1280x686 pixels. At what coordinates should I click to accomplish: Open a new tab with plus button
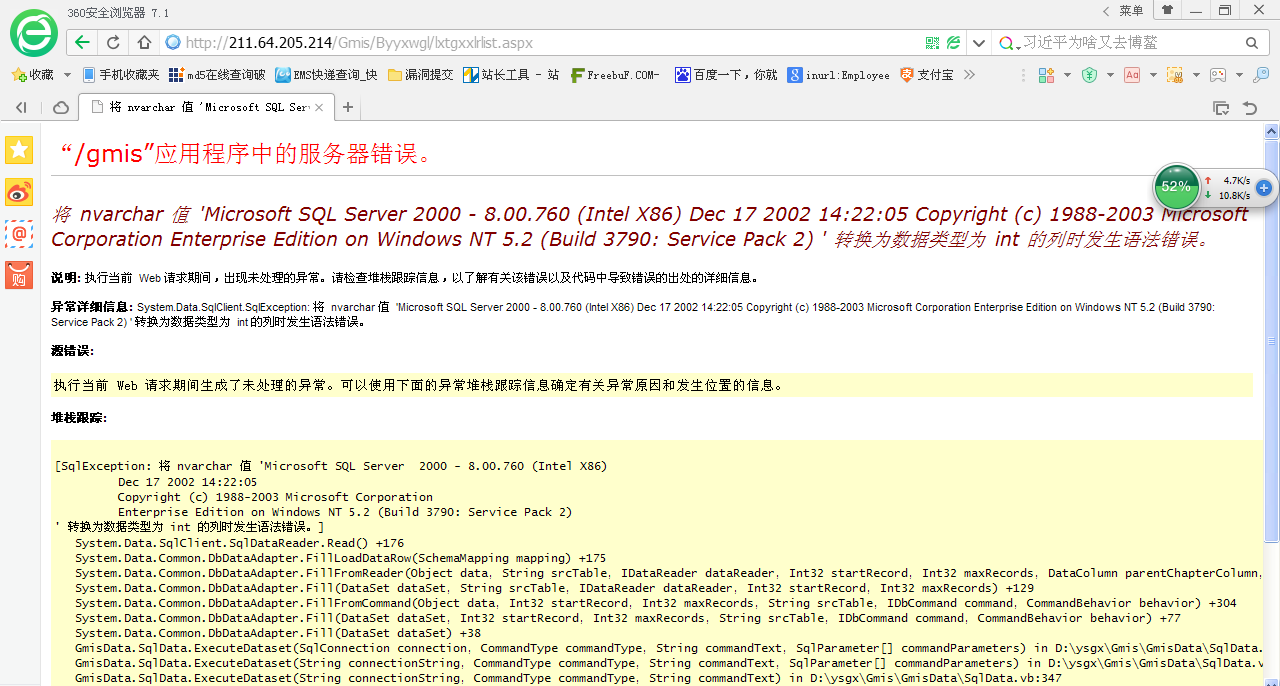[x=348, y=107]
